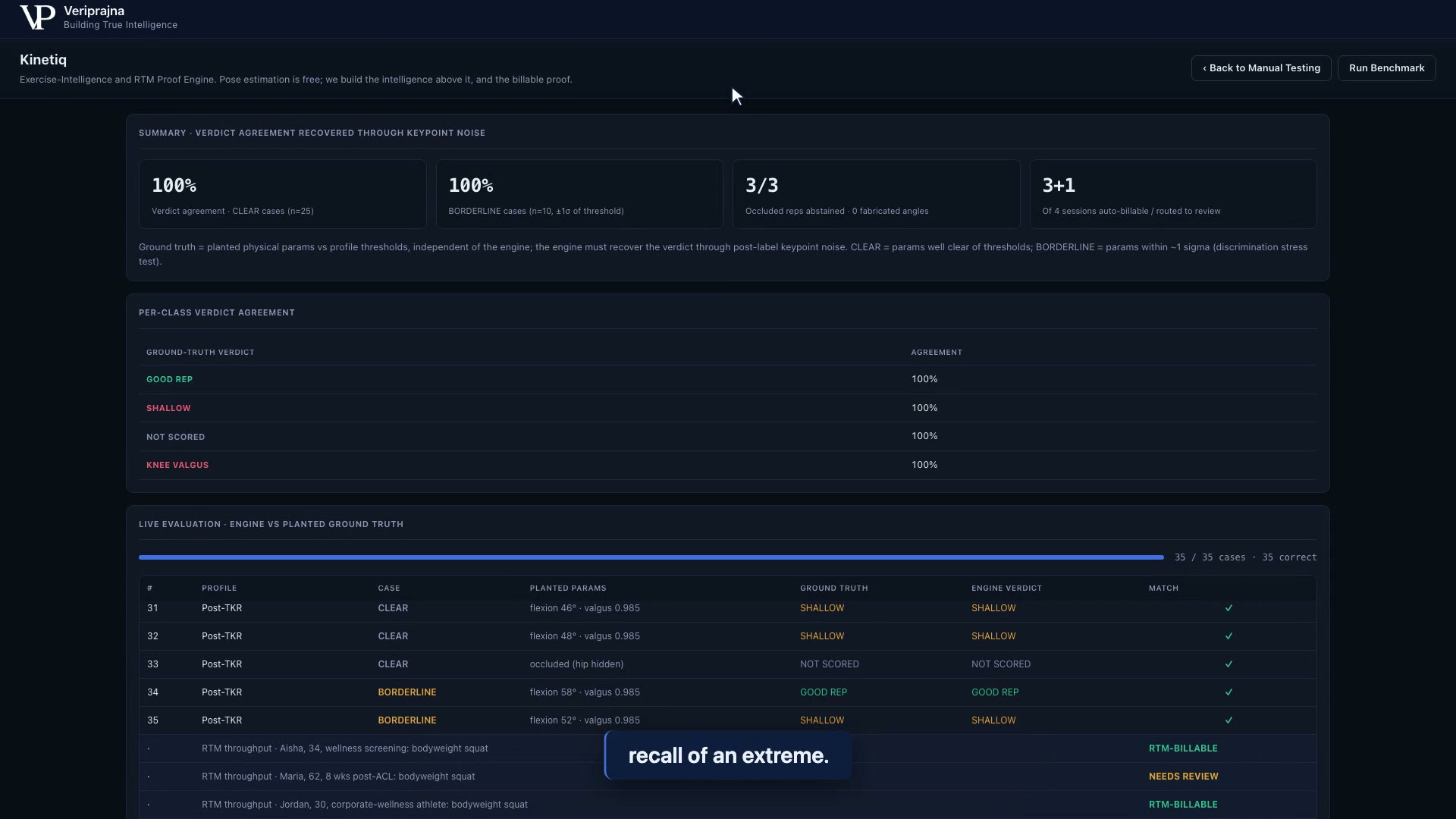Screen dimensions: 1456x819
Task: Click NOT SCORED in per-class agreement table
Action: tap(175, 437)
